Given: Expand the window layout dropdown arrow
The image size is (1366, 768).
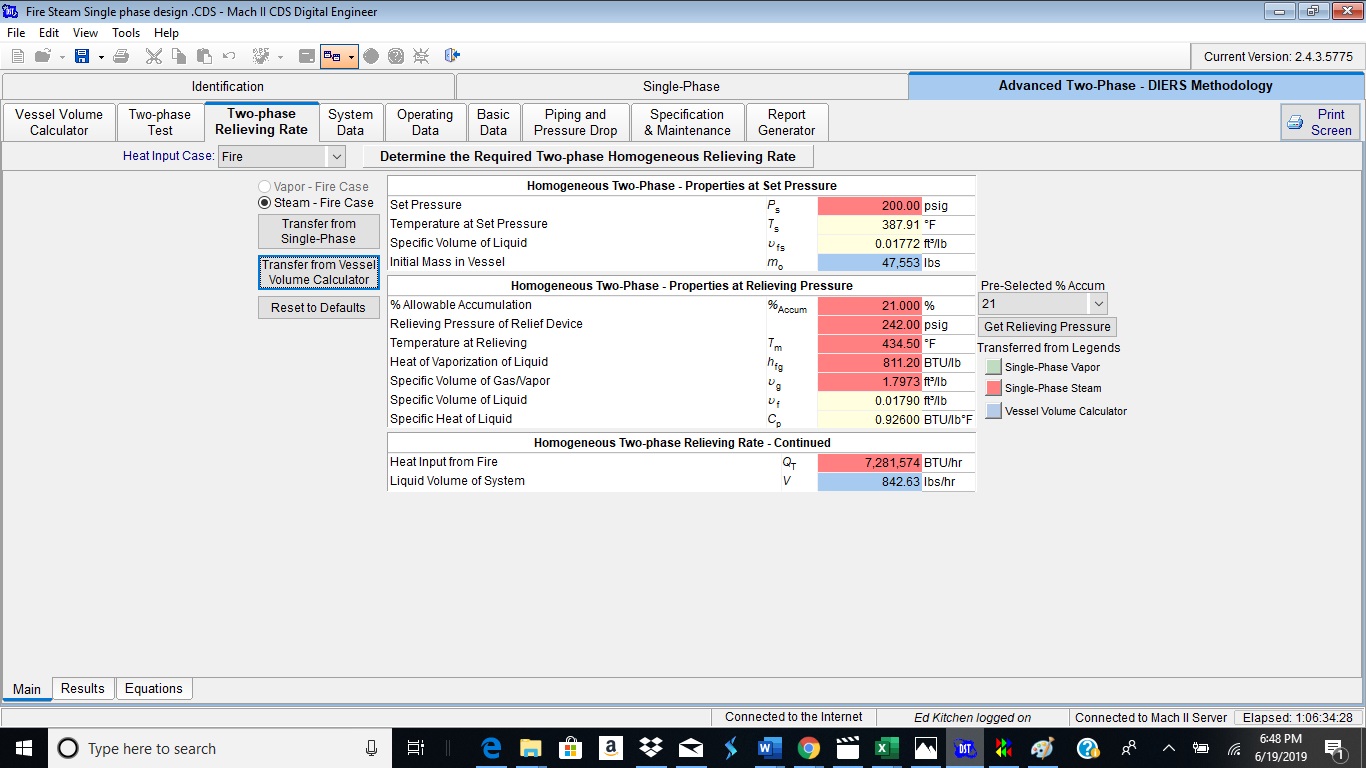Looking at the screenshot, I should [x=351, y=56].
